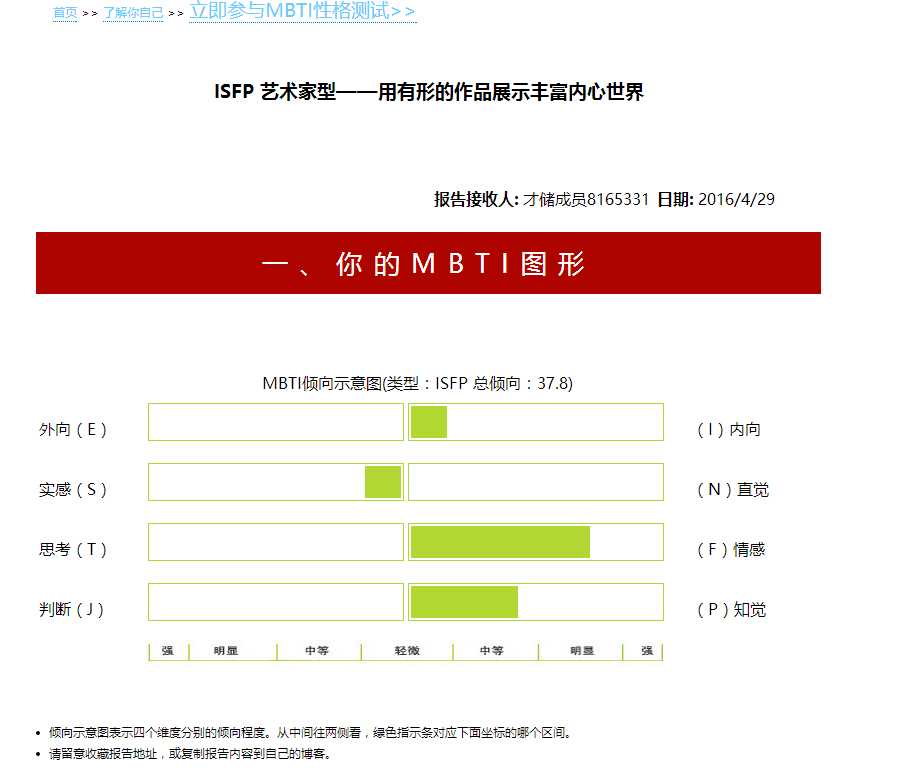
Task: Click the 轻微 label on the scale
Action: click(x=407, y=650)
